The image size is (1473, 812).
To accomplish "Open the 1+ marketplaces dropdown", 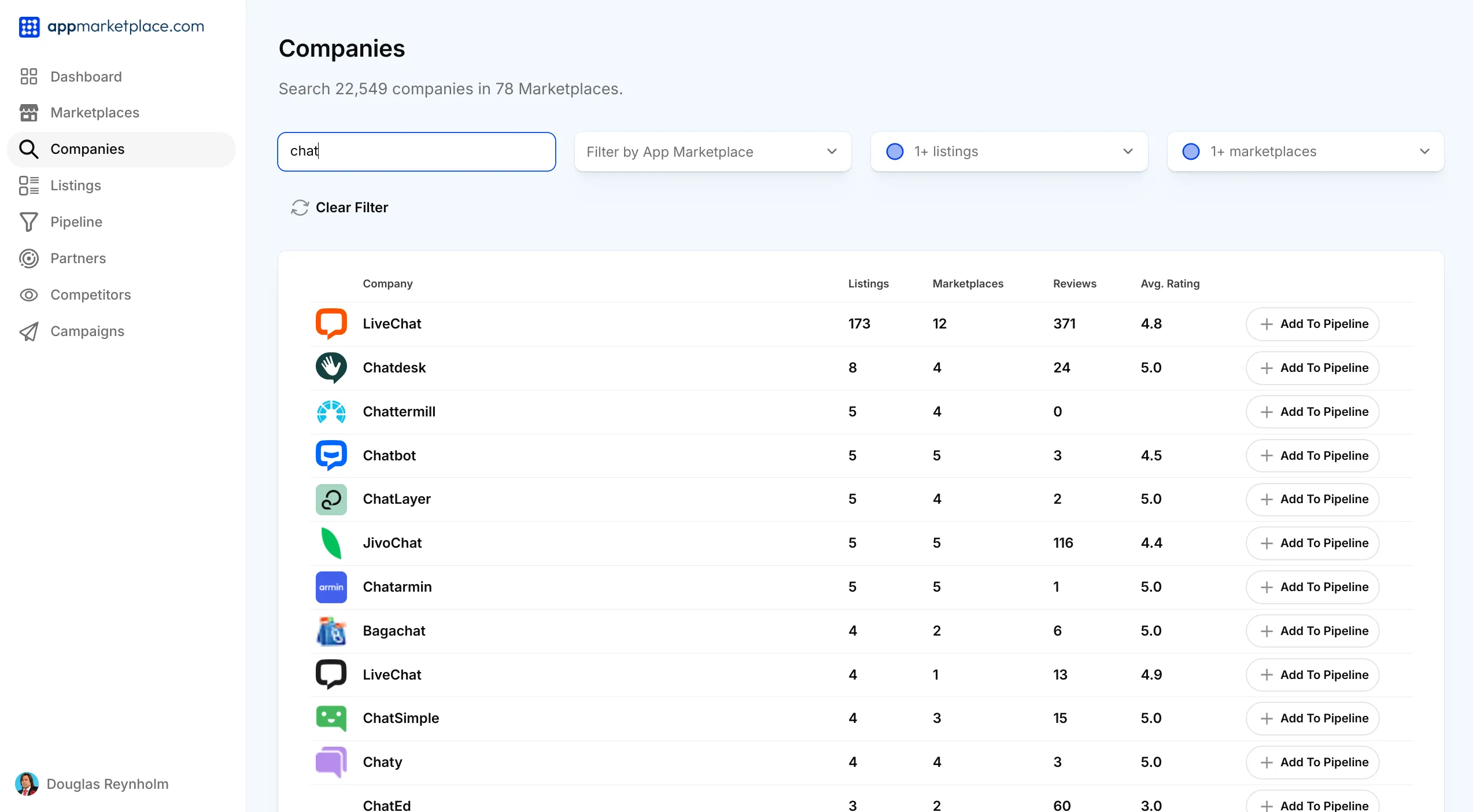I will 1306,152.
